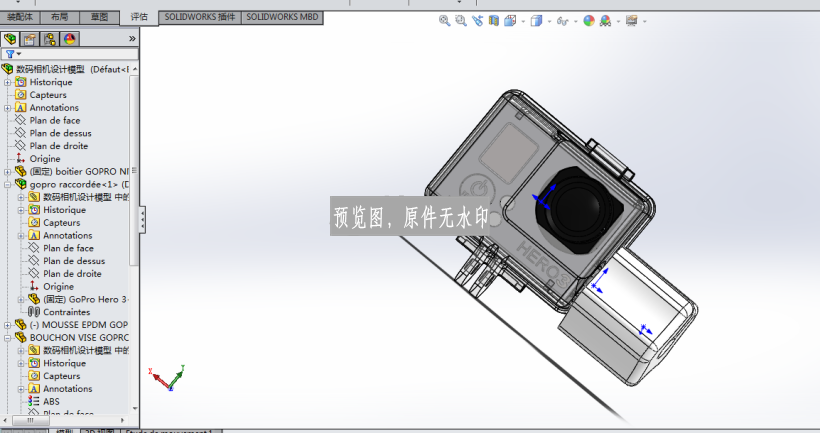The height and width of the screenshot is (433, 820).
Task: Collapse the gopro raccordée sub-assembly node
Action: [x=7, y=185]
